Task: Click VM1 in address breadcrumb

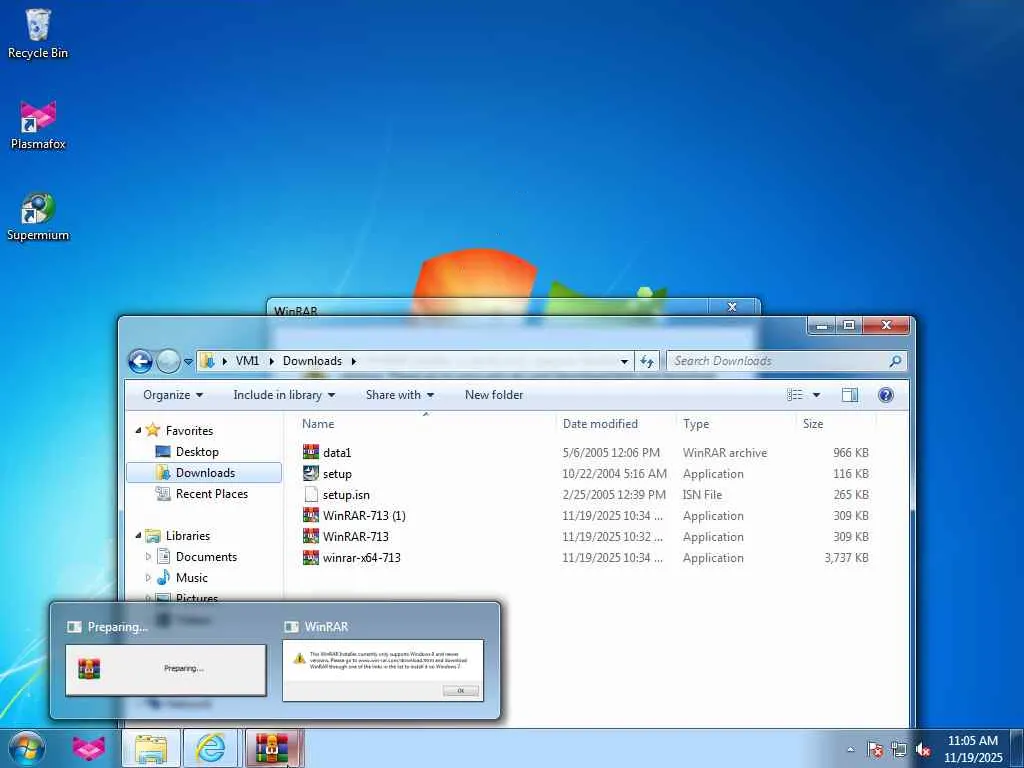Action: (247, 360)
